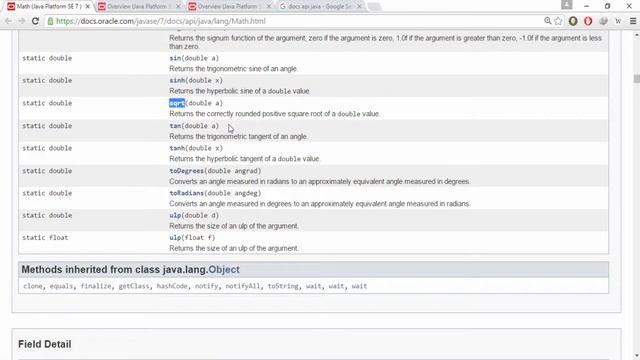The image size is (640, 360).
Task: Click the notifyAll inherited method
Action: tap(242, 286)
